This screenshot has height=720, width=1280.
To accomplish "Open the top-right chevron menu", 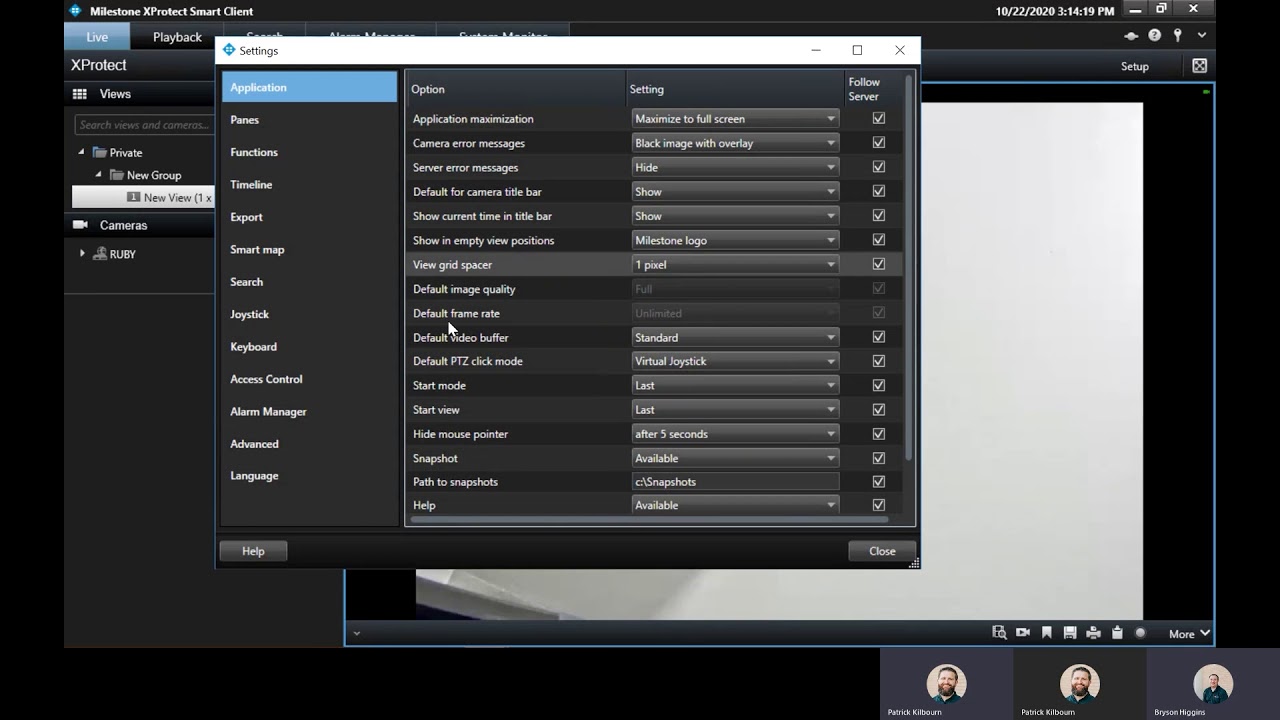I will click(1202, 35).
